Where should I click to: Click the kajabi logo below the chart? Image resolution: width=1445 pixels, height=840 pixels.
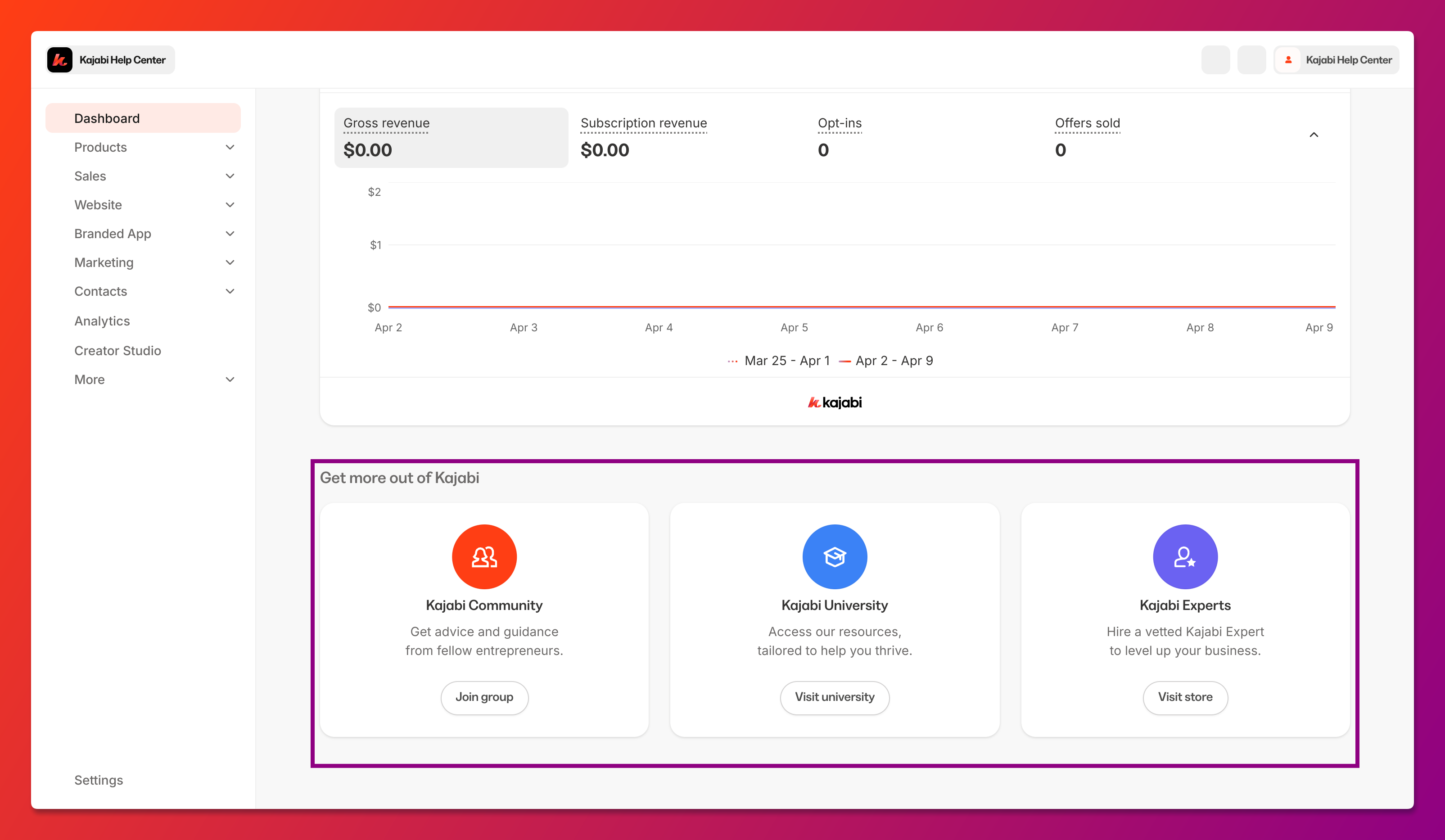pos(834,402)
